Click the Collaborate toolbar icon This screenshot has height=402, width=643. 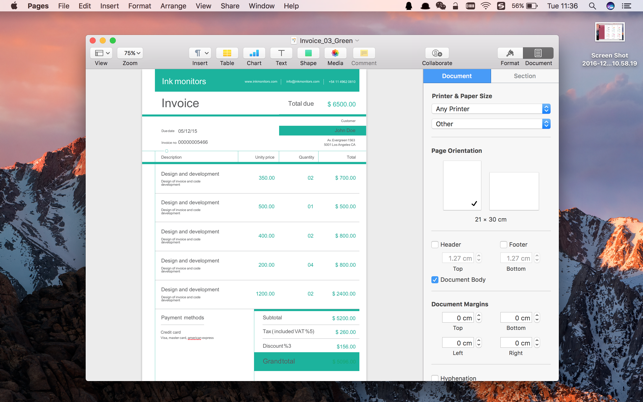click(x=437, y=53)
